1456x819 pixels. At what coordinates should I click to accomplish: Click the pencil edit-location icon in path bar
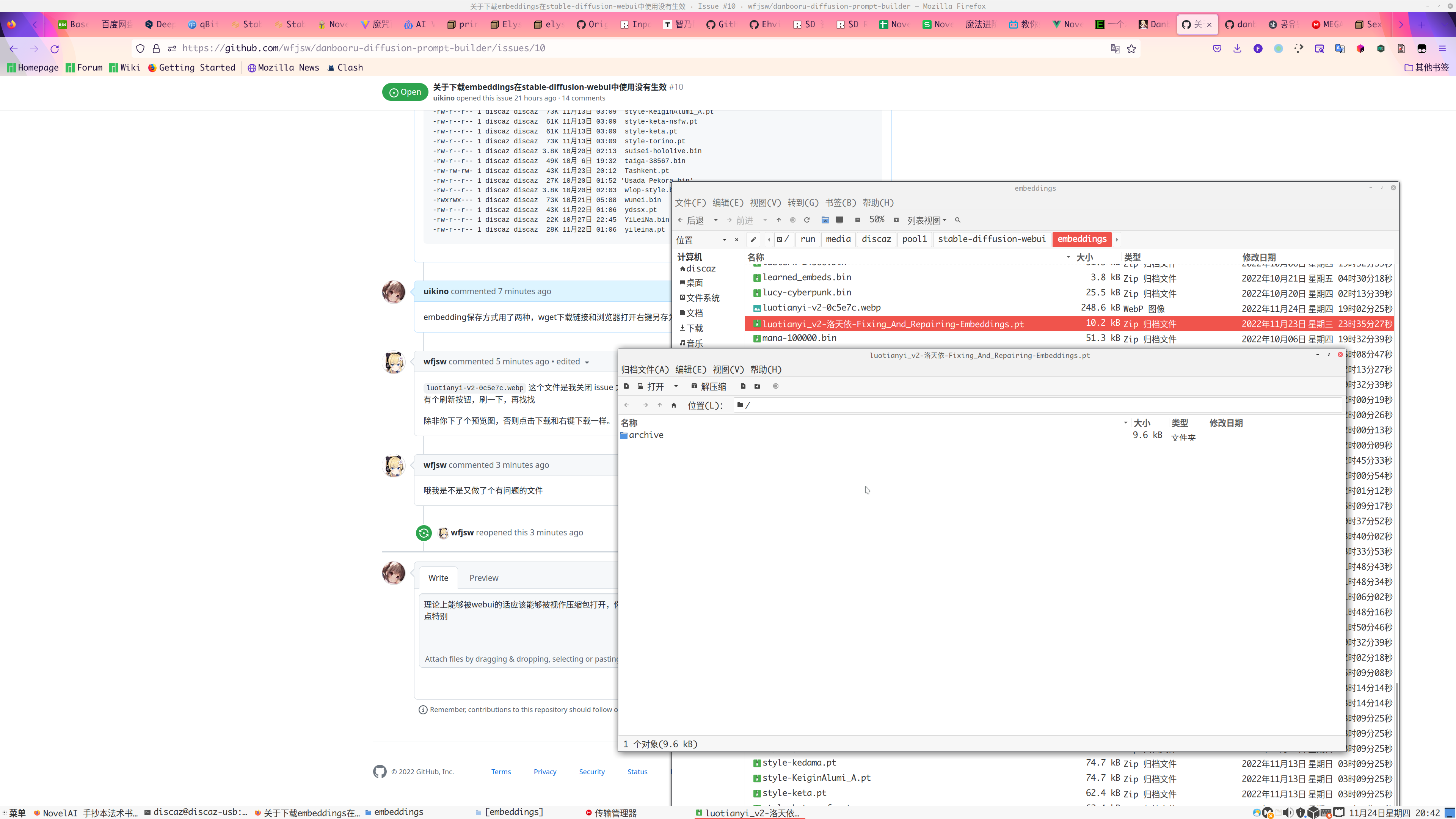point(753,239)
